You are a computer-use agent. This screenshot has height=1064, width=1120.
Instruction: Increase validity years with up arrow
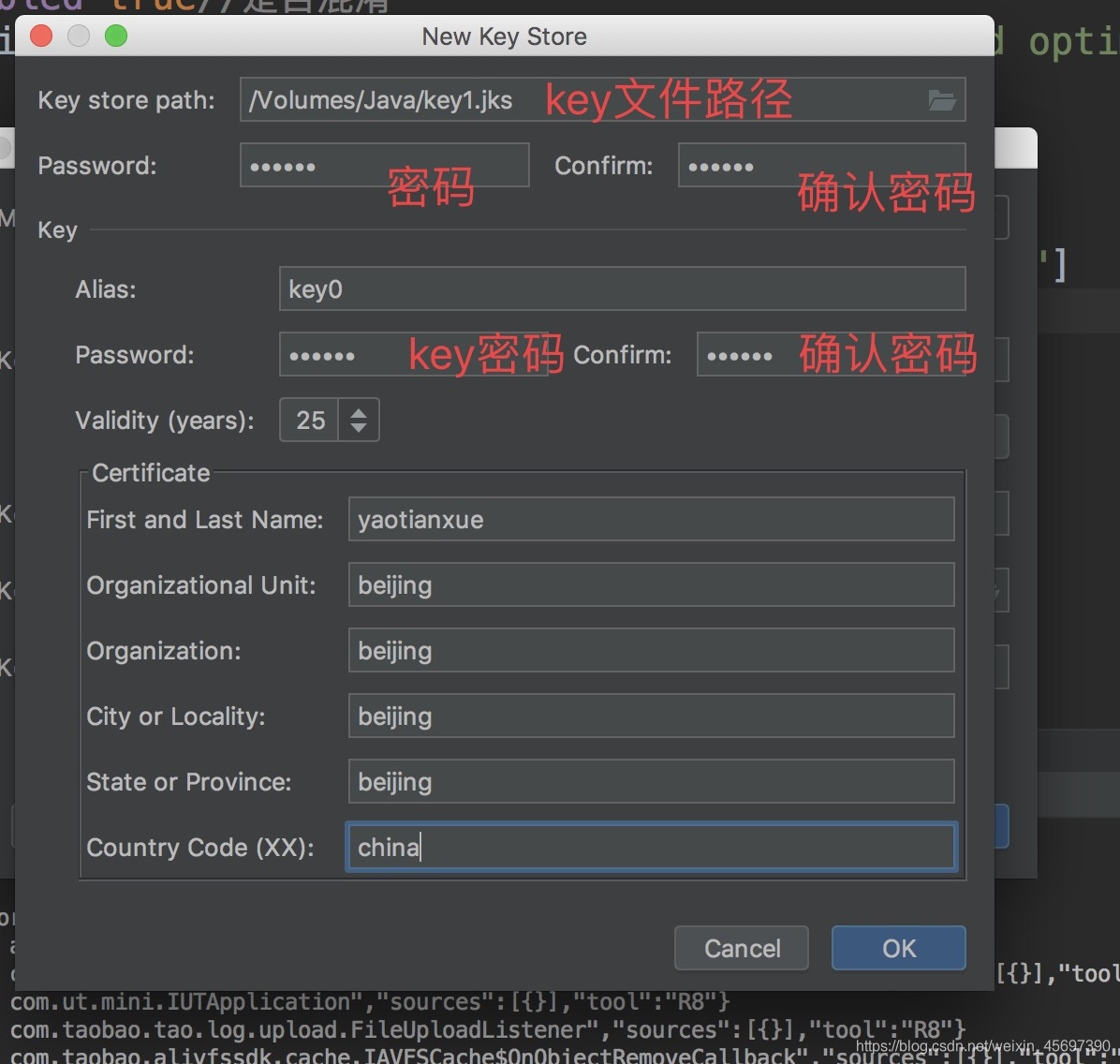(359, 412)
